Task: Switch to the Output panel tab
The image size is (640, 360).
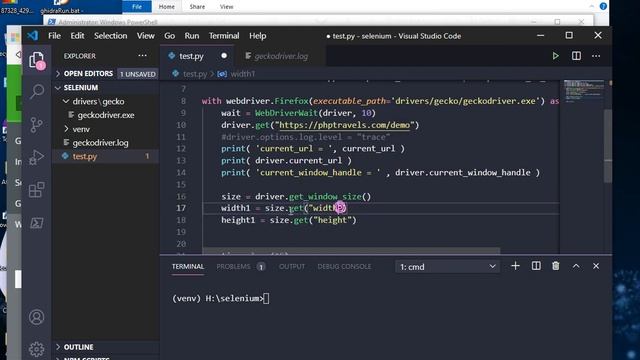Action: 292,267
